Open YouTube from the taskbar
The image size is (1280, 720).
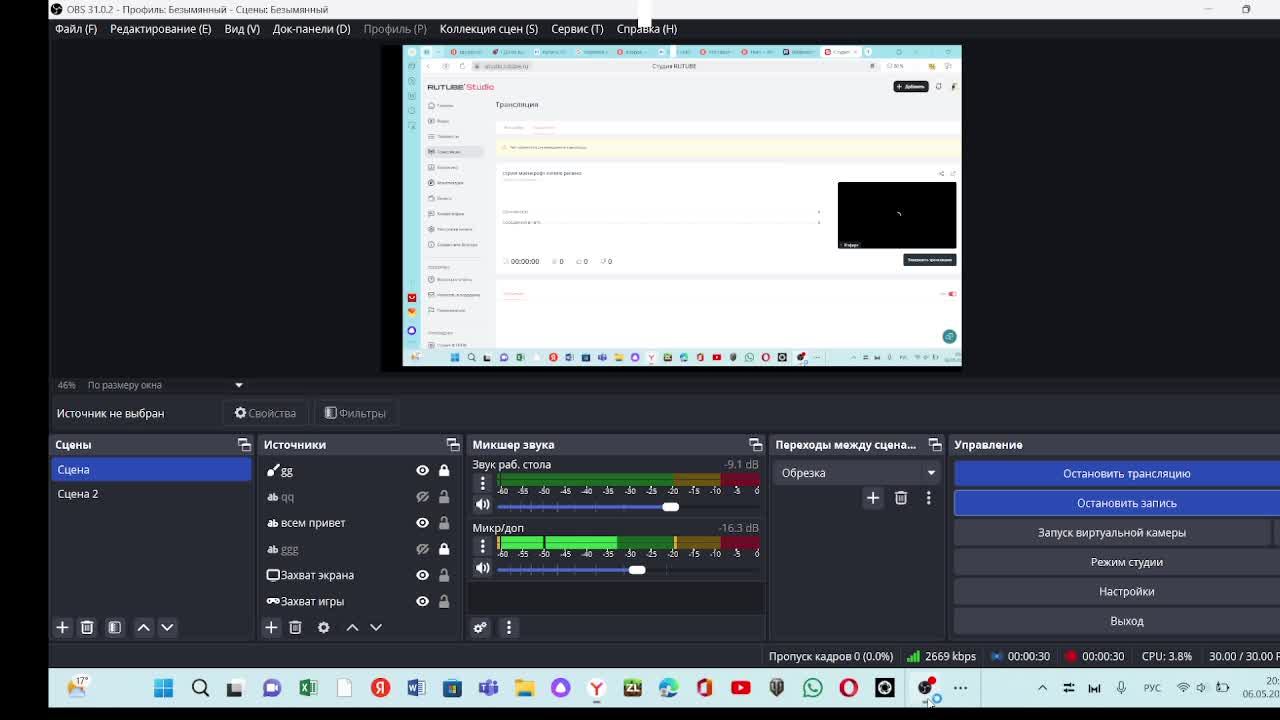click(740, 688)
